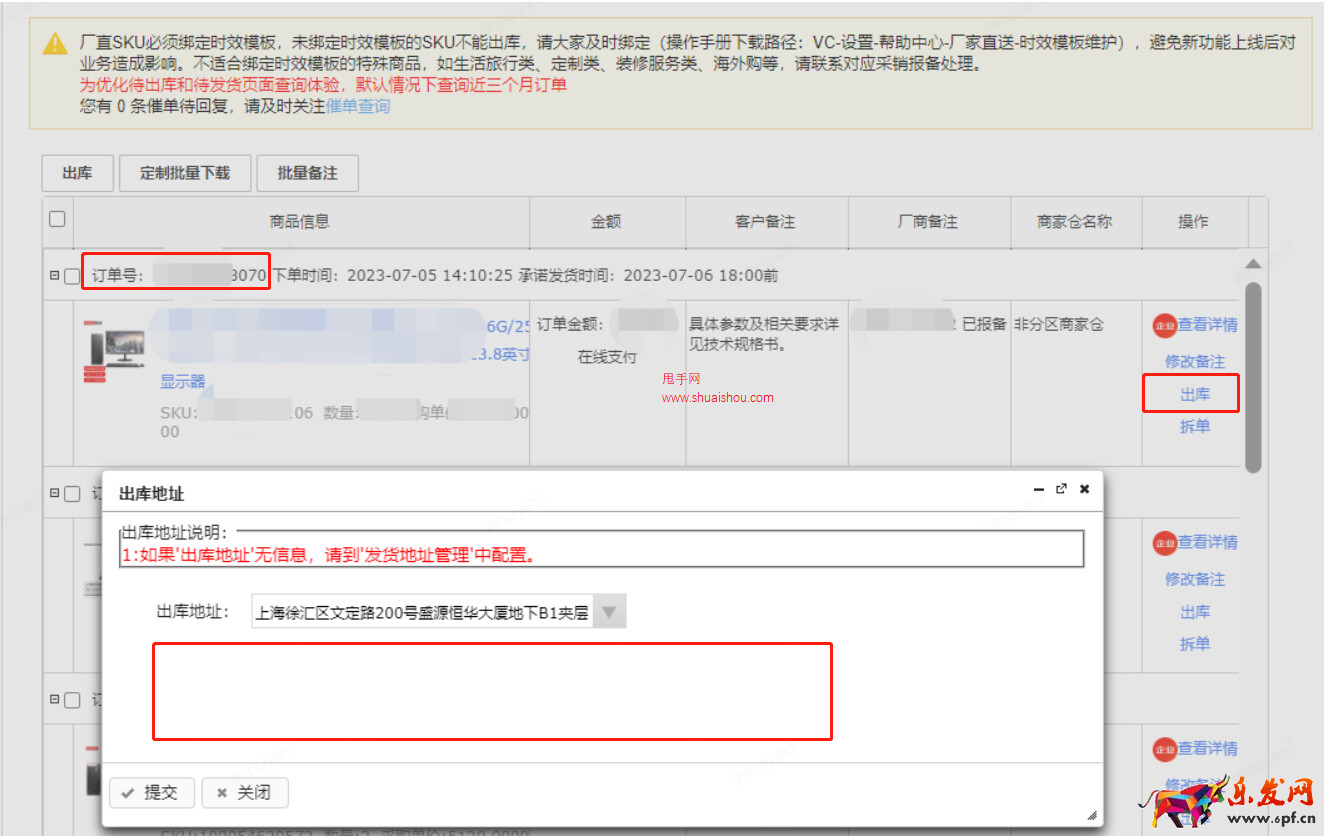Check the second order's checkbox
The width and height of the screenshot is (1326, 839).
point(71,493)
